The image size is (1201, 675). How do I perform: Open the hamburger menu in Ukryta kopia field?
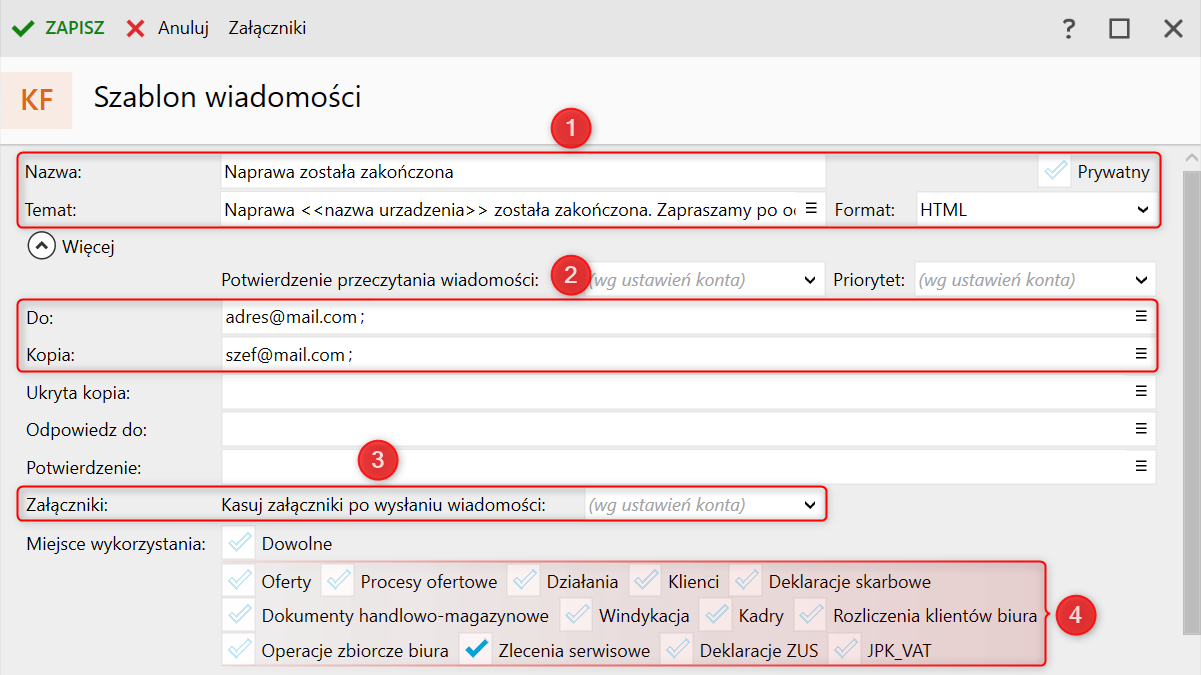tap(1141, 391)
